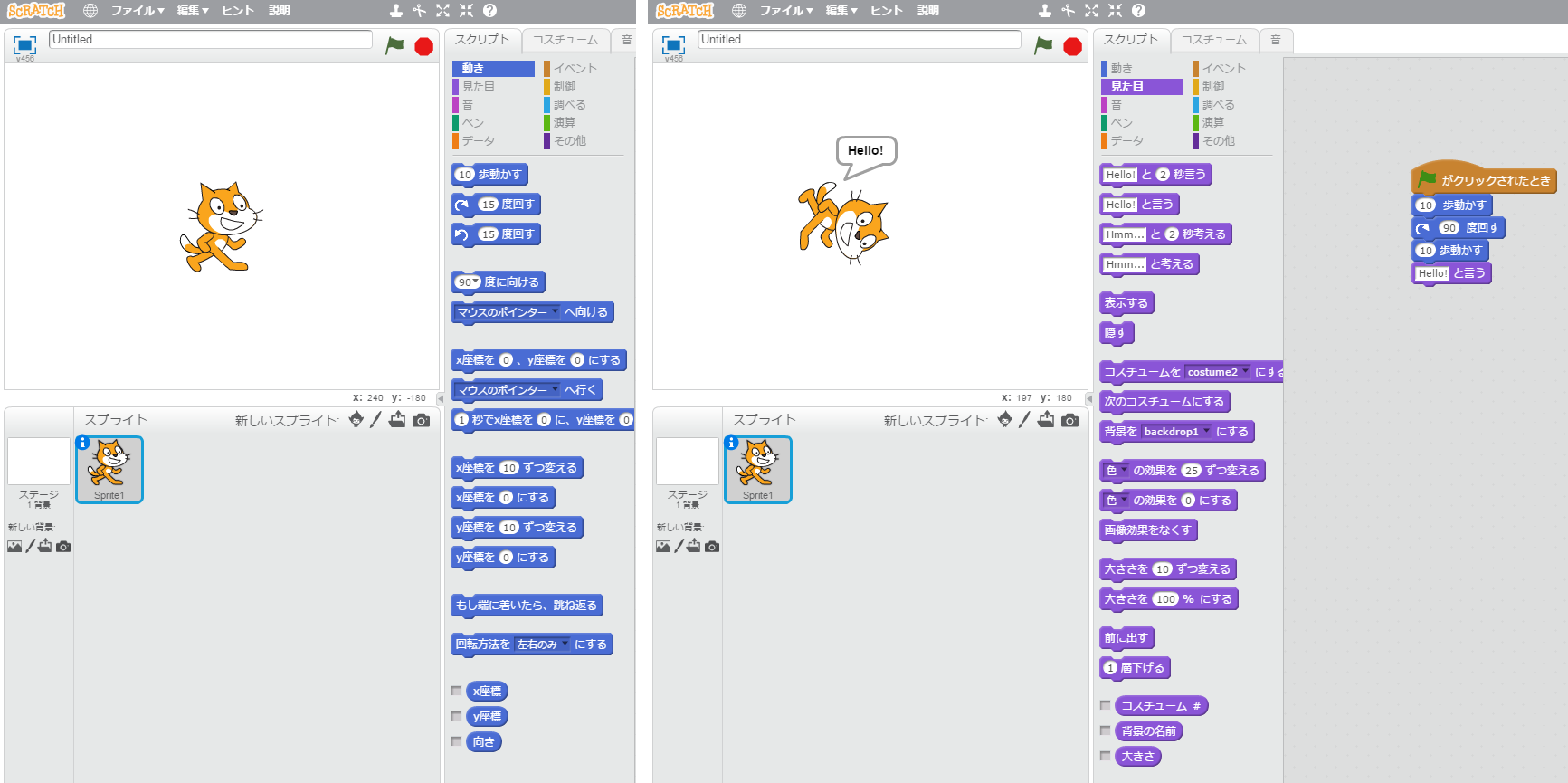Enable the 背景の名前 checkbox
The width and height of the screenshot is (1568, 783).
coord(1106,730)
